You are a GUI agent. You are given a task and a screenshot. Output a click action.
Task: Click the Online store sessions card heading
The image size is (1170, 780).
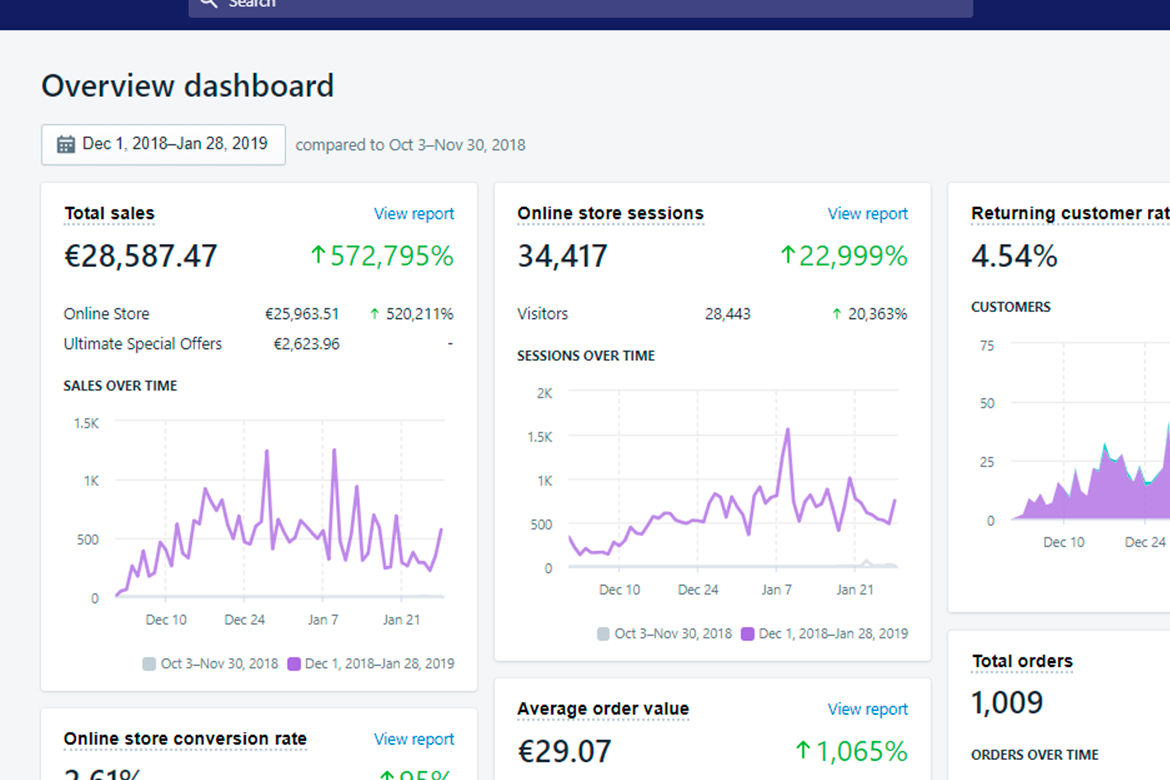pos(610,213)
